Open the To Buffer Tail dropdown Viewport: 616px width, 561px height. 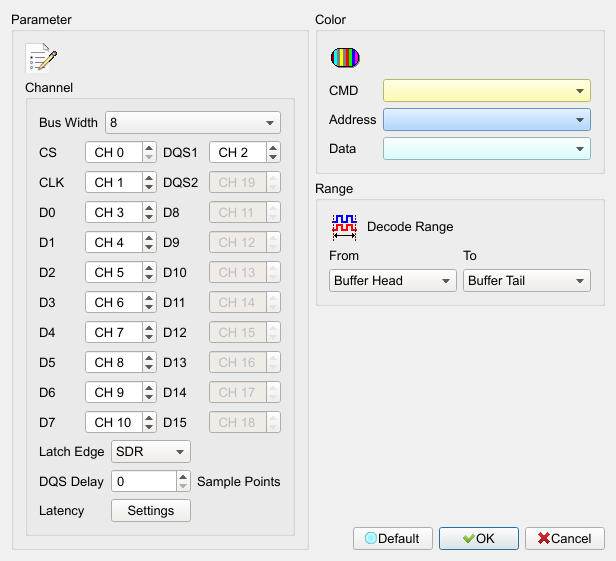(x=527, y=280)
